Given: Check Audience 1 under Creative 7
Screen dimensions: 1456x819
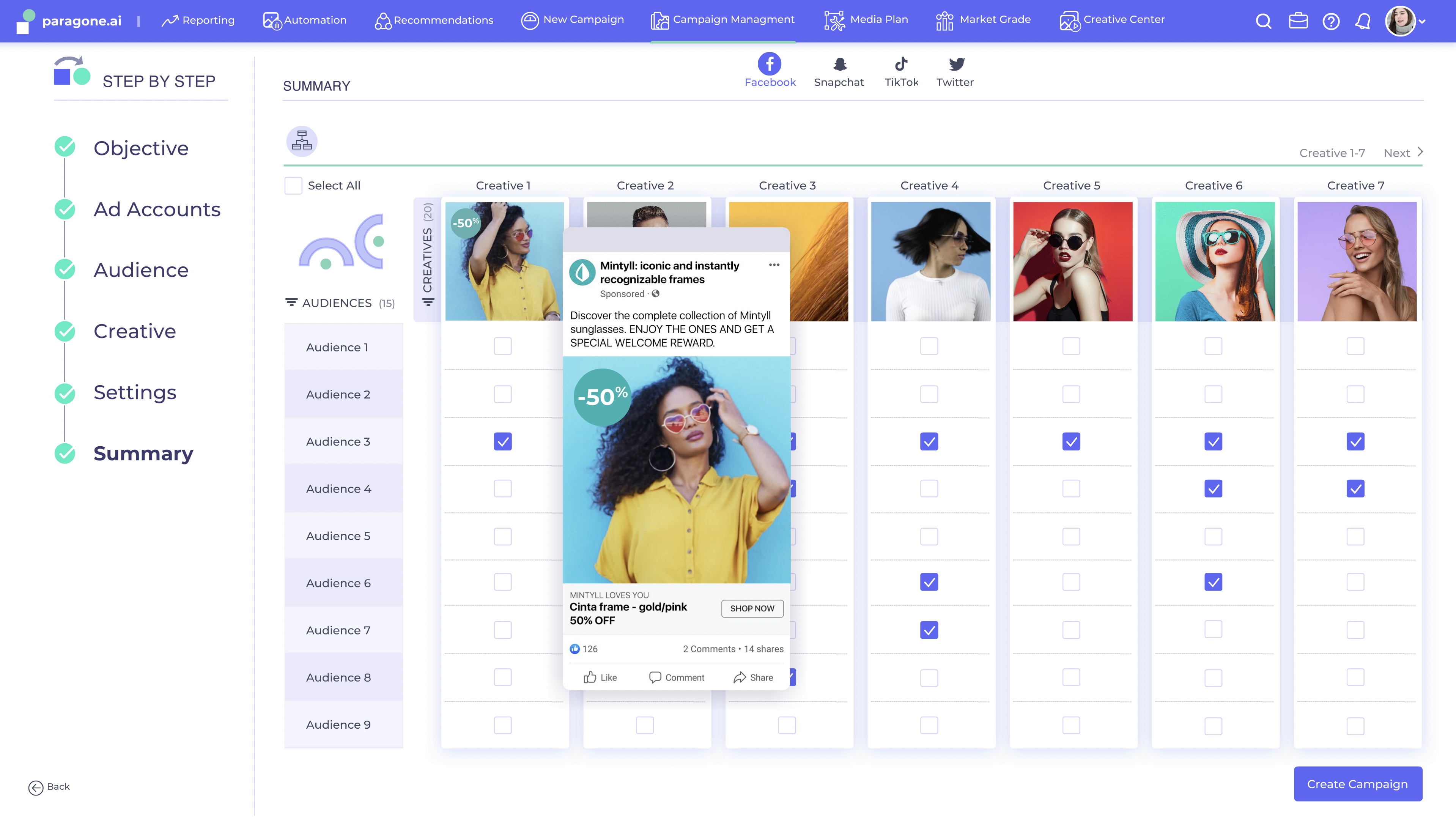Looking at the screenshot, I should (x=1355, y=346).
